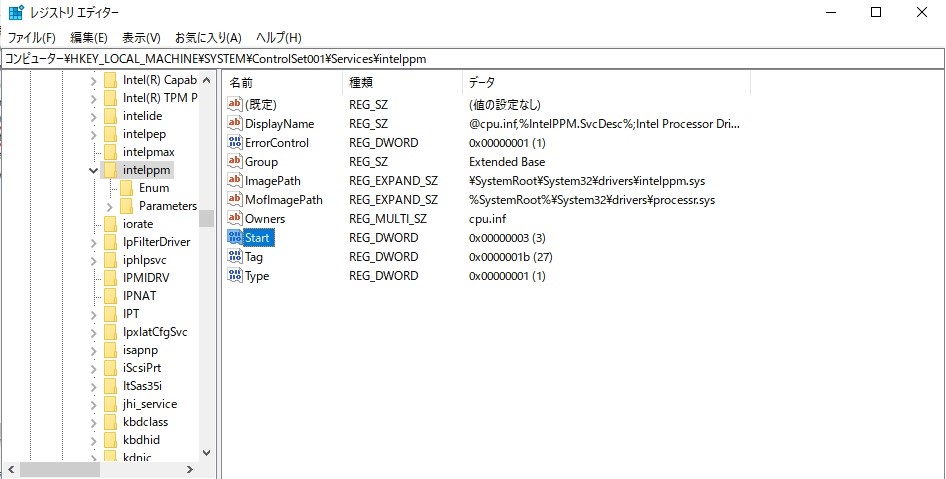Viewport: 946px width, 479px height.
Task: Click the data cell '(値の設定なし)'
Action: tap(504, 104)
